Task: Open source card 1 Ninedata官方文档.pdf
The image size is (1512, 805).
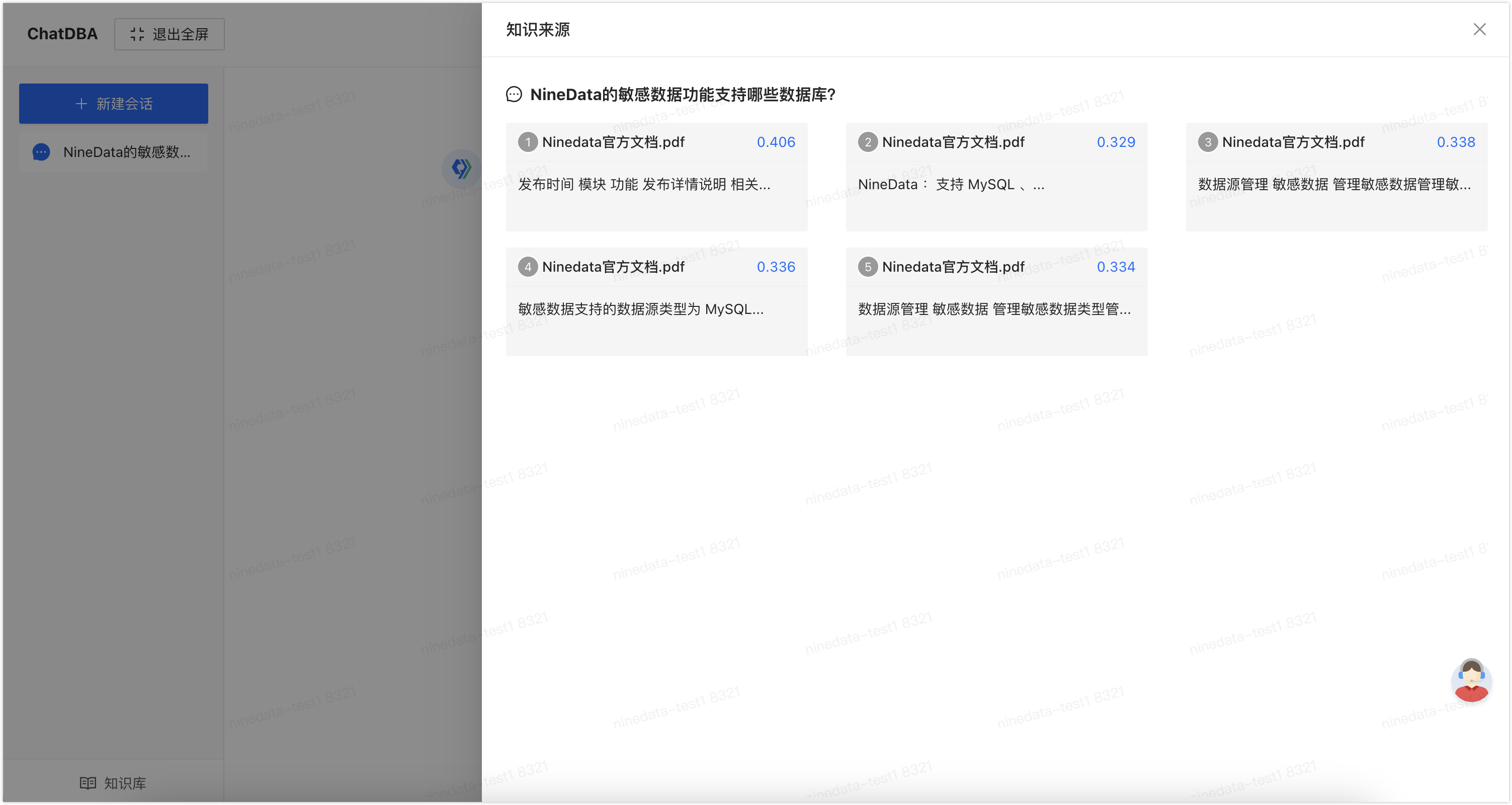Action: 656,177
